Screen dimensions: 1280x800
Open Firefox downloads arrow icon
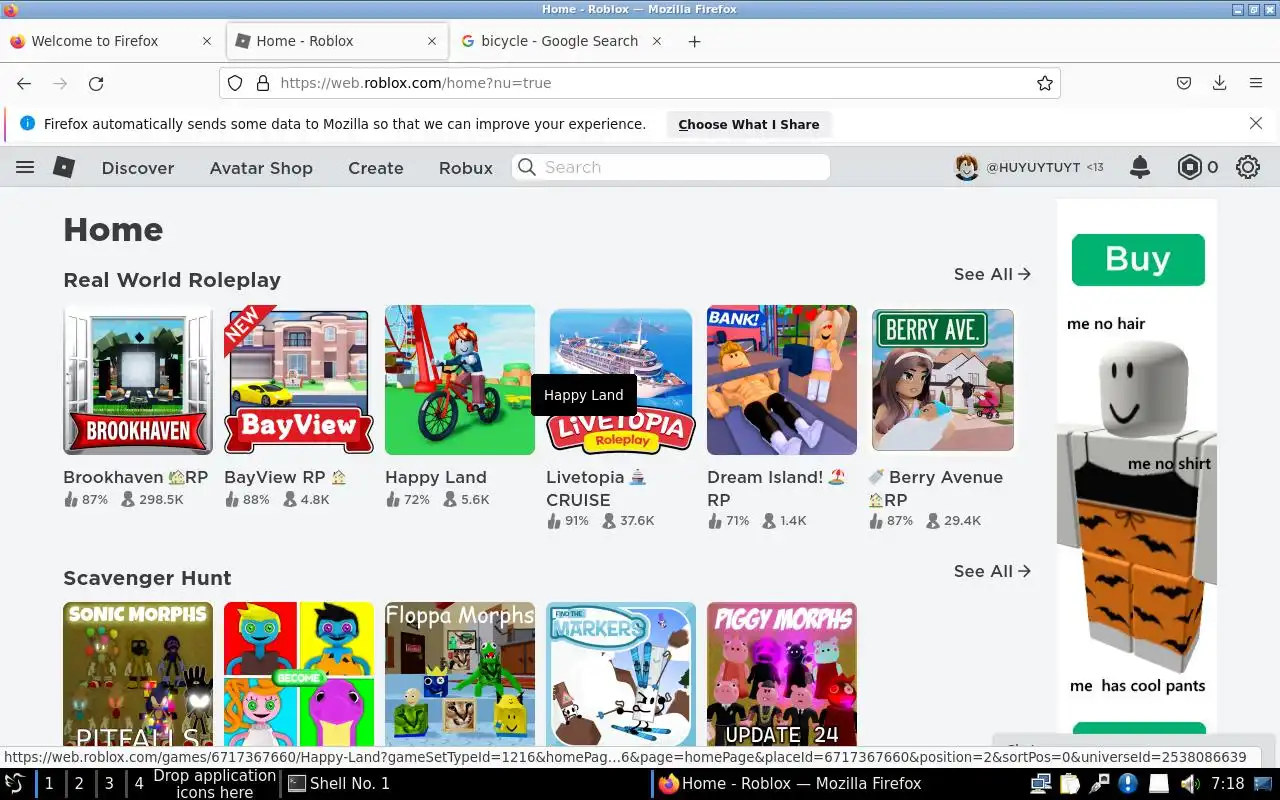1219,83
